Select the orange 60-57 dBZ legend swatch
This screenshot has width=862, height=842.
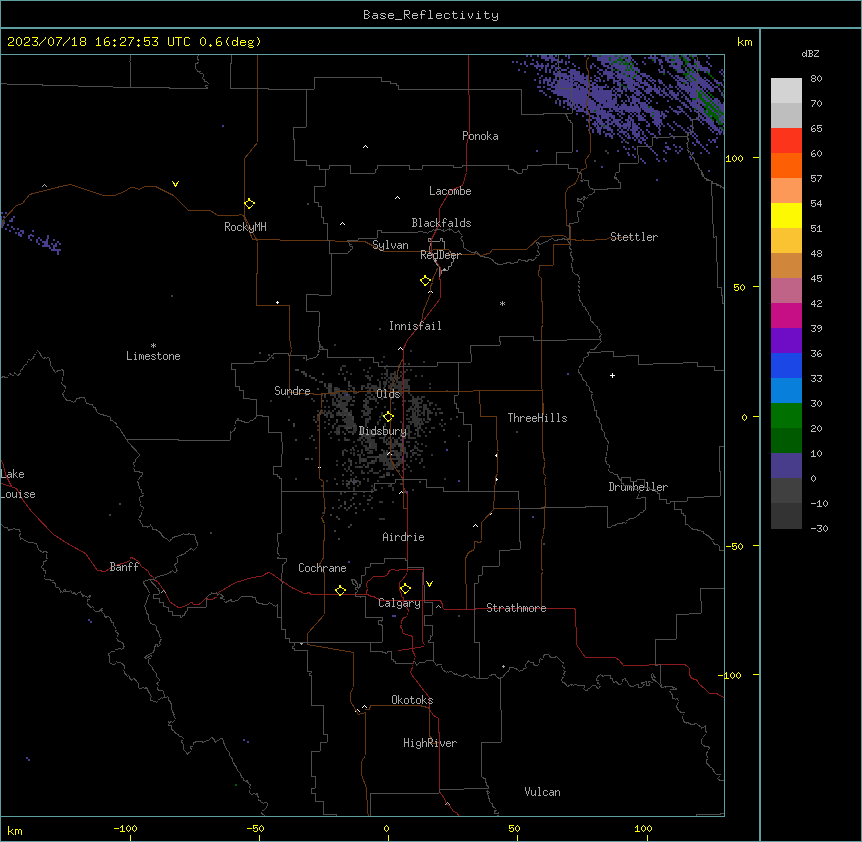[786, 165]
